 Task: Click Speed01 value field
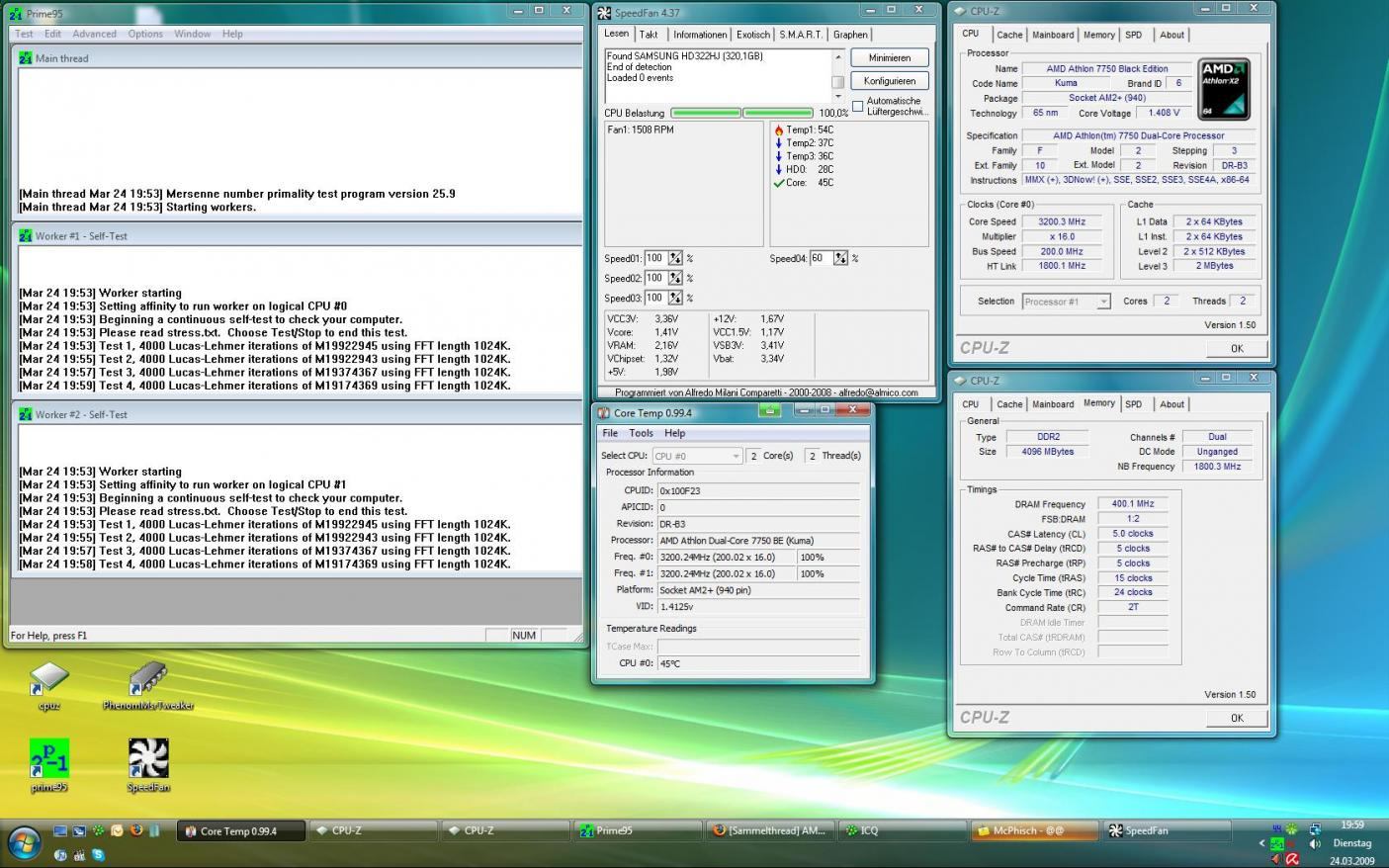click(x=655, y=258)
